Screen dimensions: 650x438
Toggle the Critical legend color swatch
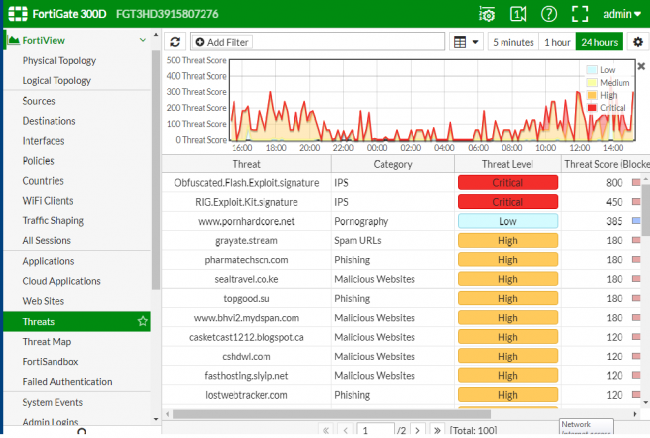click(x=592, y=108)
